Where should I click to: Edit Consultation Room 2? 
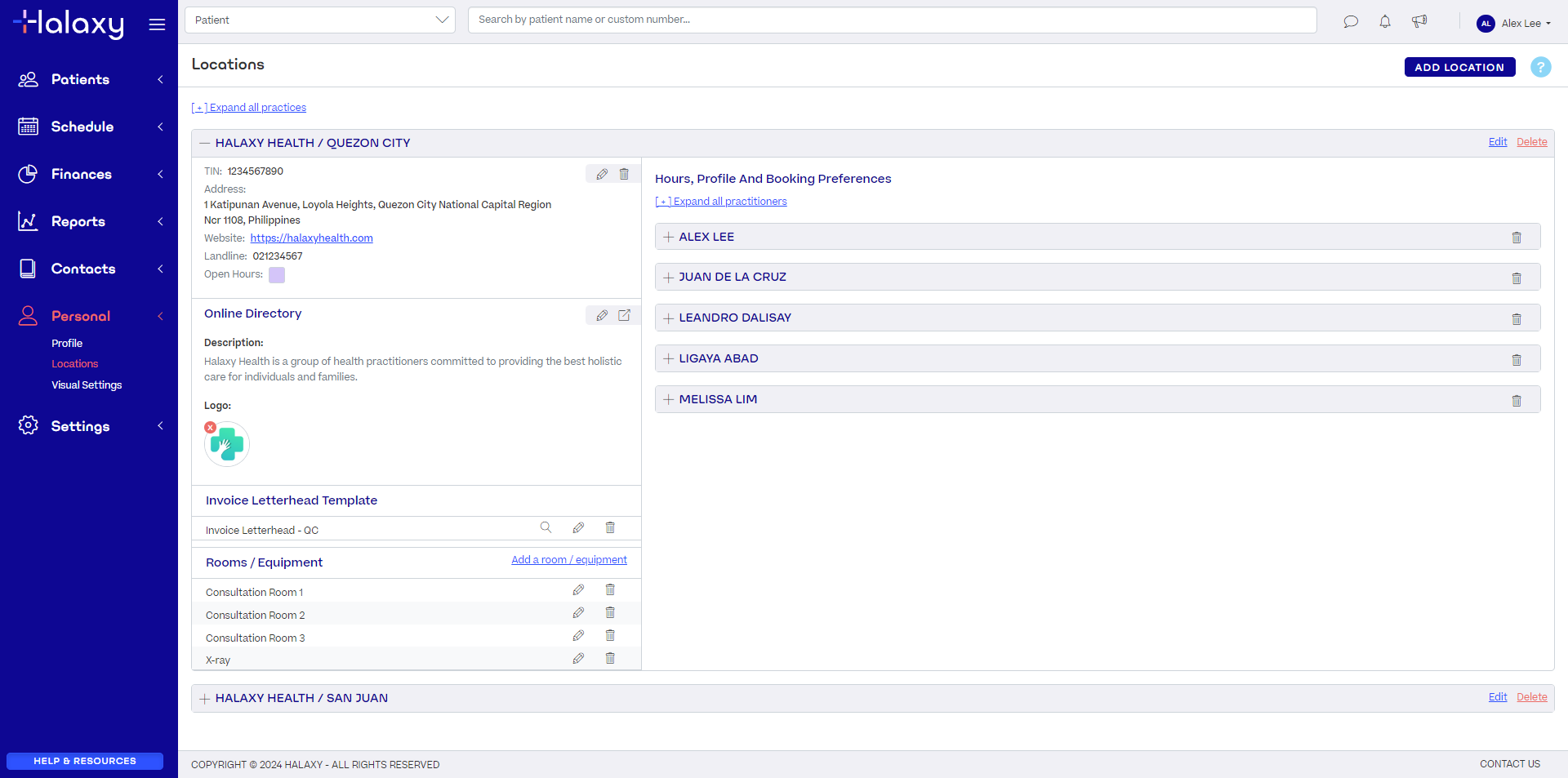pos(578,612)
